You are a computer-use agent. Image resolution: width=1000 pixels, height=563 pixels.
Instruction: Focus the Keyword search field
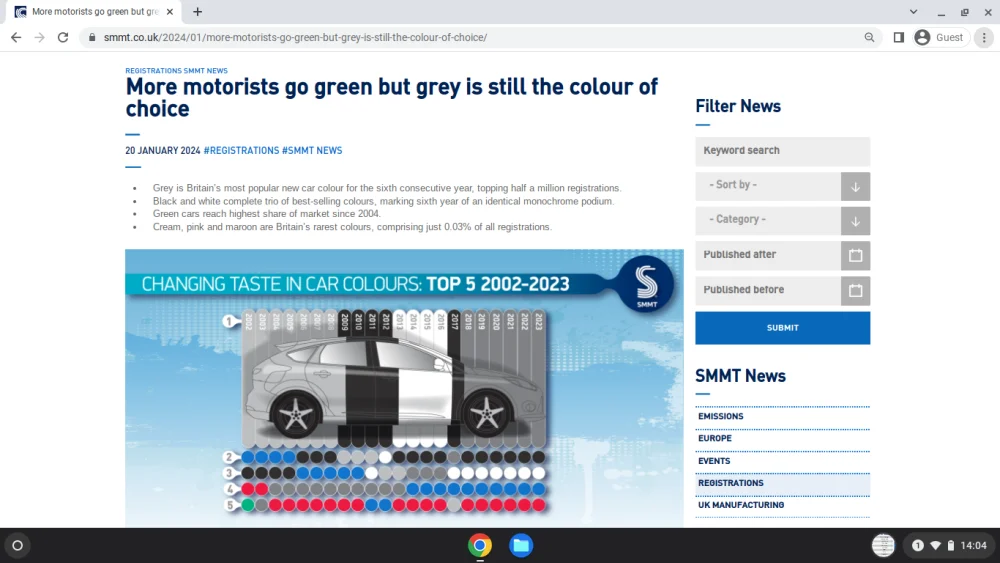coord(783,151)
